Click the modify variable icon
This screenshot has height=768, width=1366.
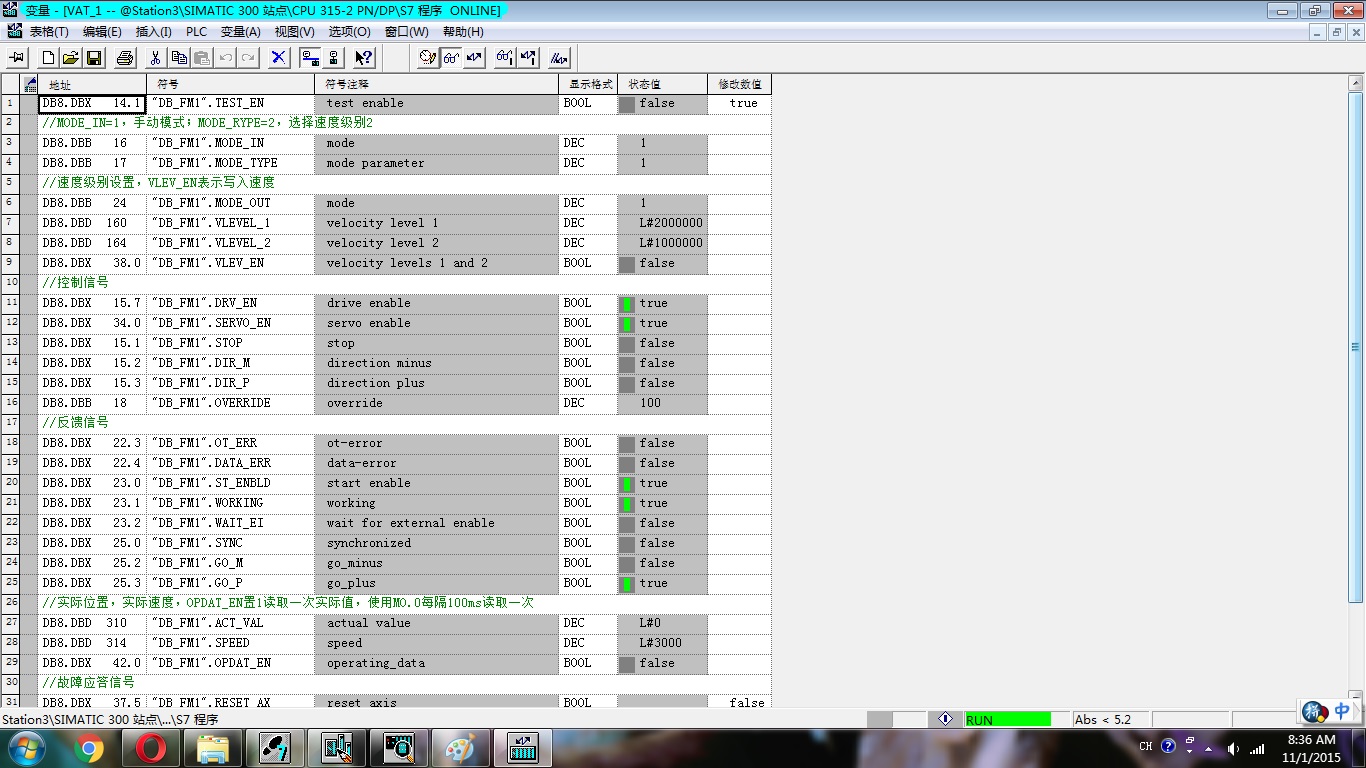pyautogui.click(x=474, y=58)
